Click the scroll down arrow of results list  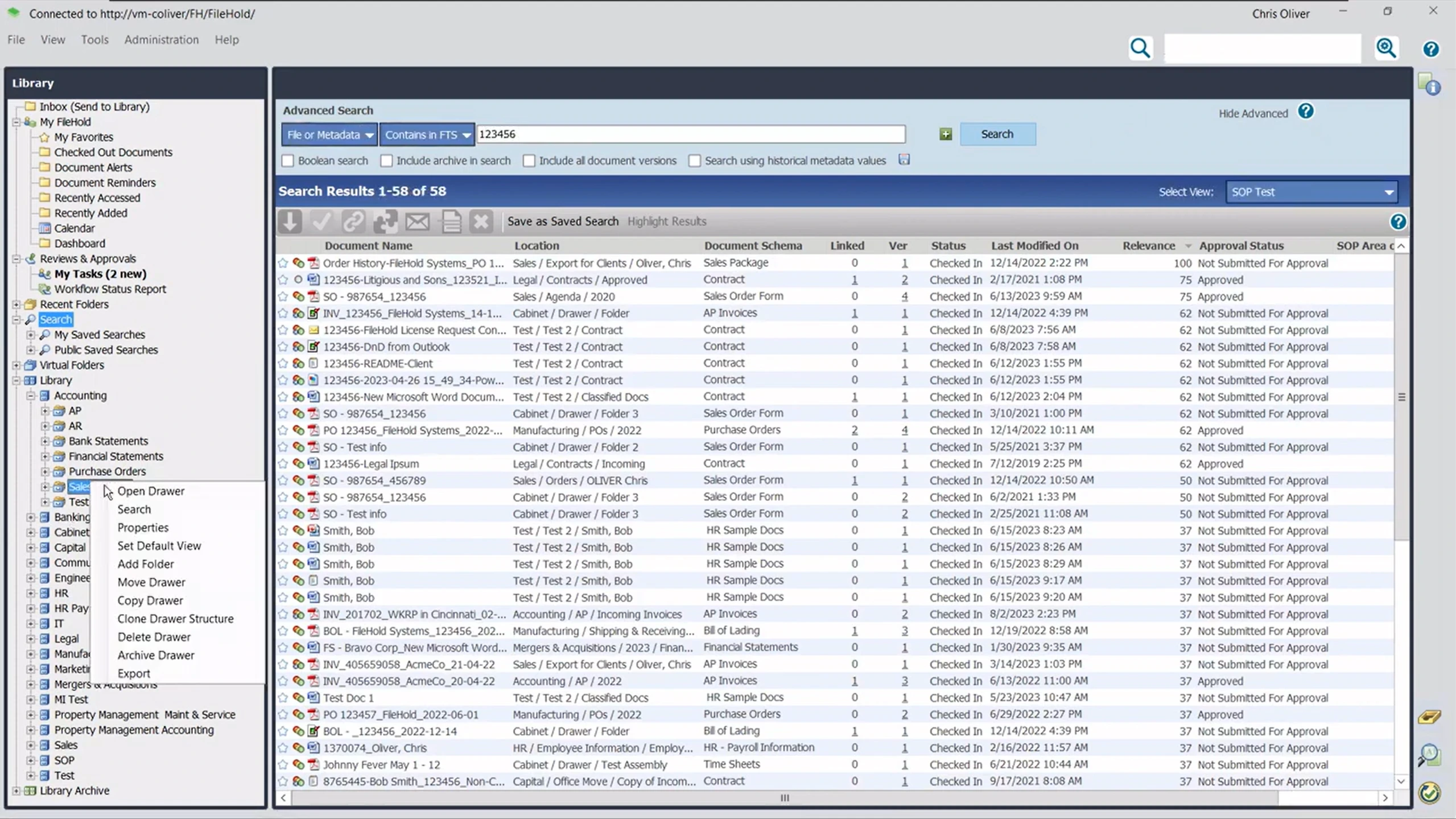tap(1401, 781)
